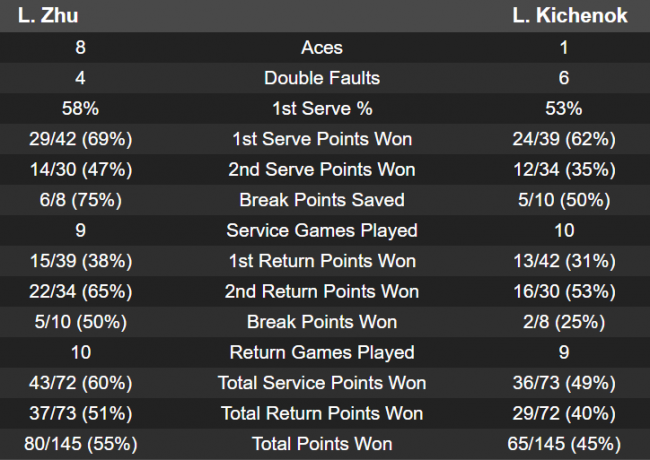
Task: Click the Break Points Saved label
Action: coord(322,200)
